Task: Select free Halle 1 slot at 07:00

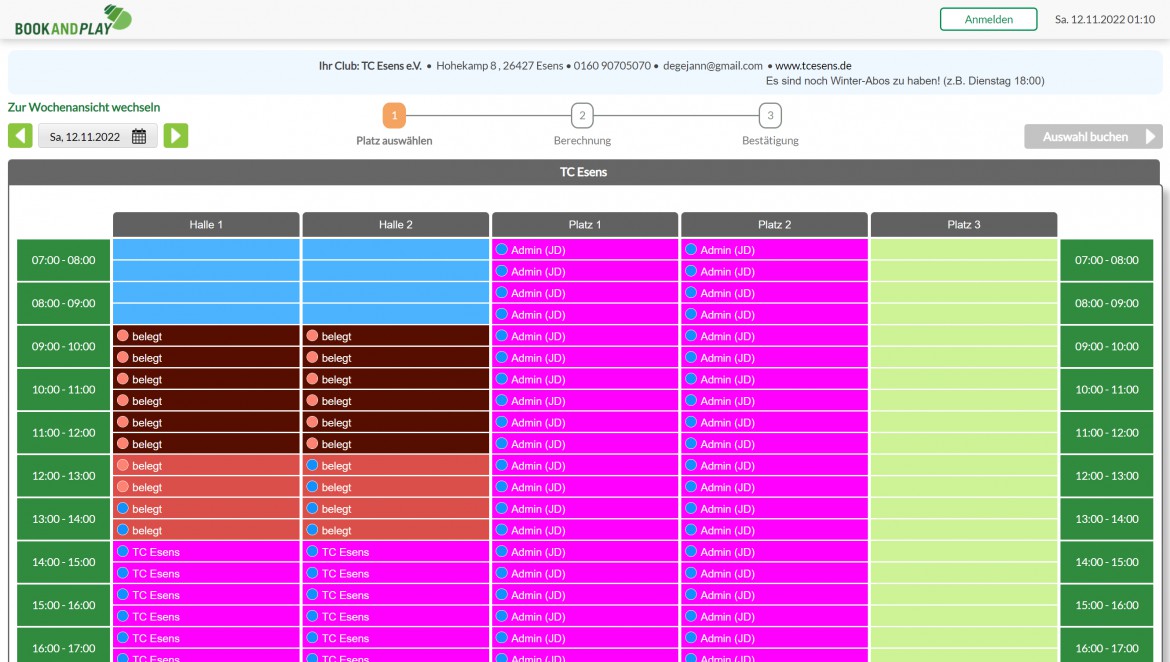Action: pyautogui.click(x=206, y=250)
